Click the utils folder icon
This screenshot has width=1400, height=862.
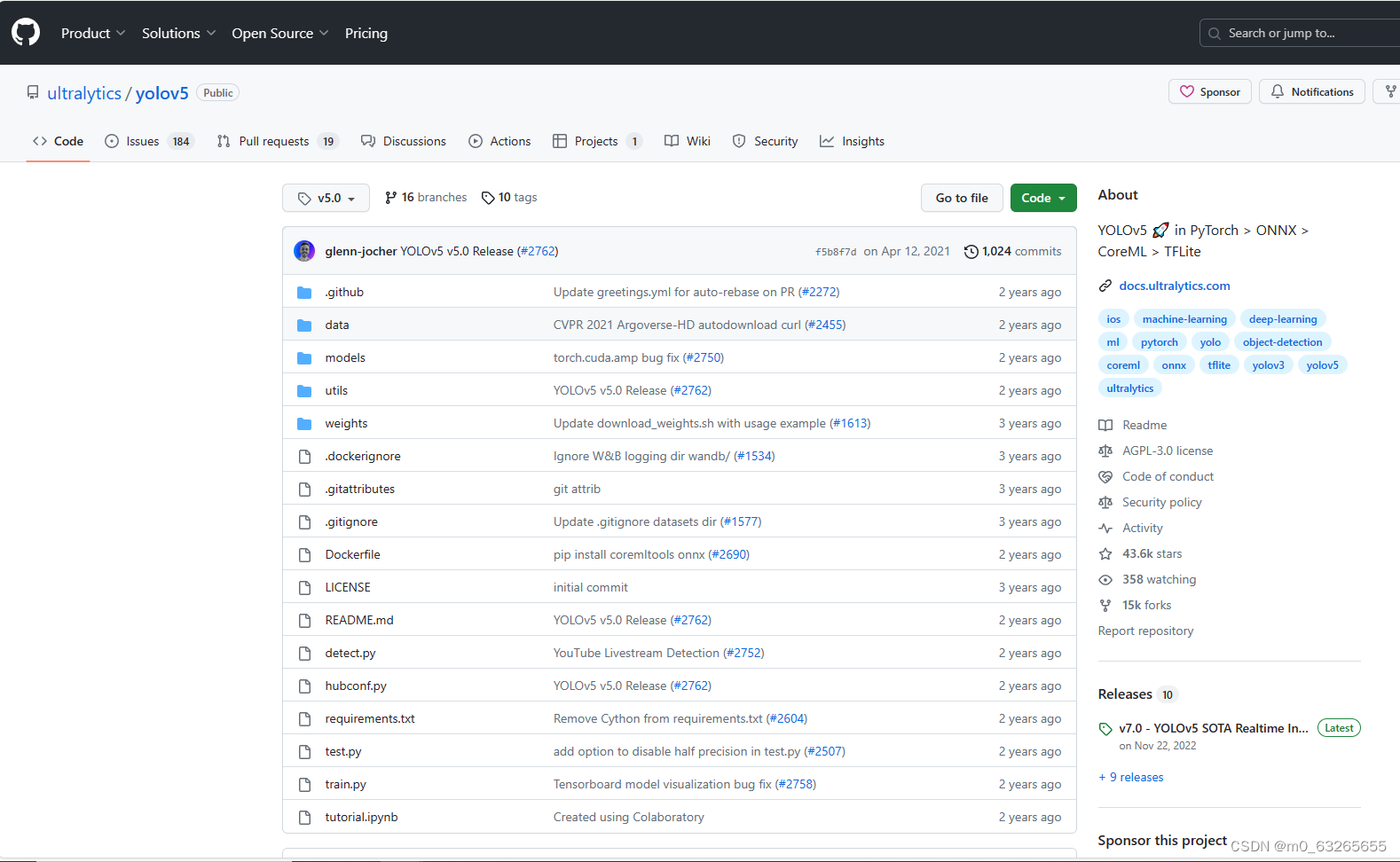click(x=304, y=391)
